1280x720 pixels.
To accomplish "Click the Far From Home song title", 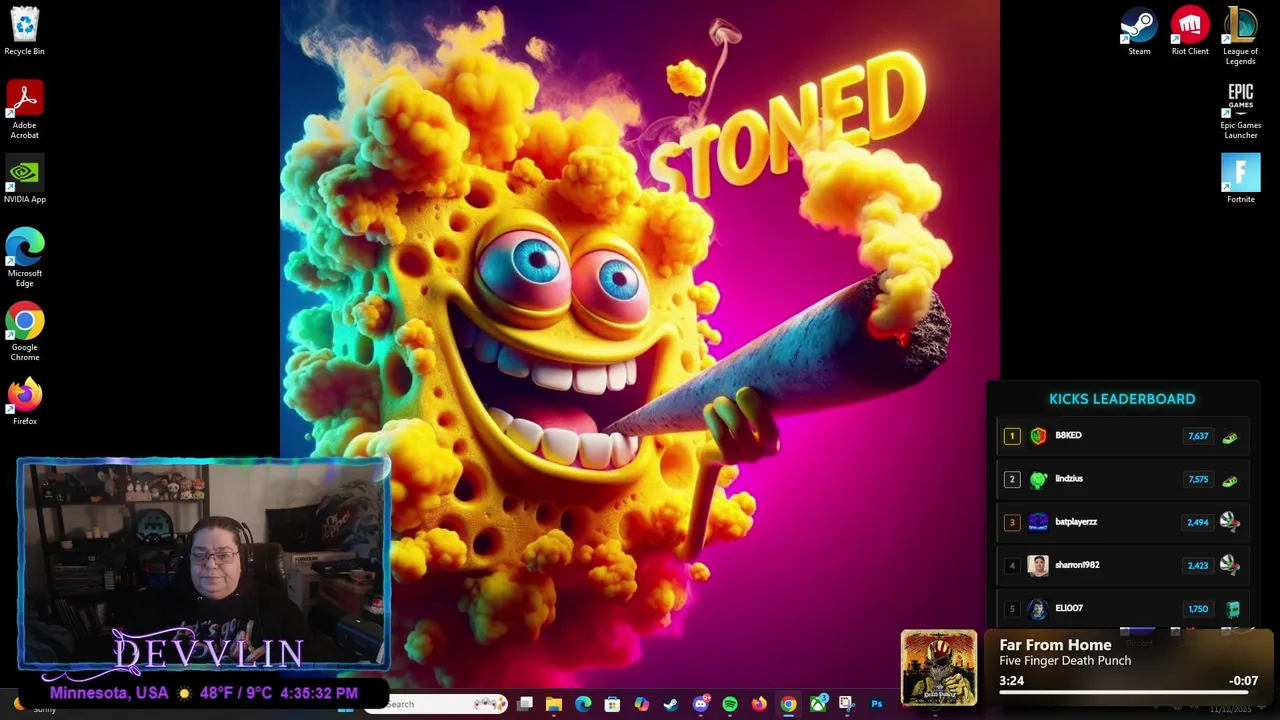I will pos(1055,645).
